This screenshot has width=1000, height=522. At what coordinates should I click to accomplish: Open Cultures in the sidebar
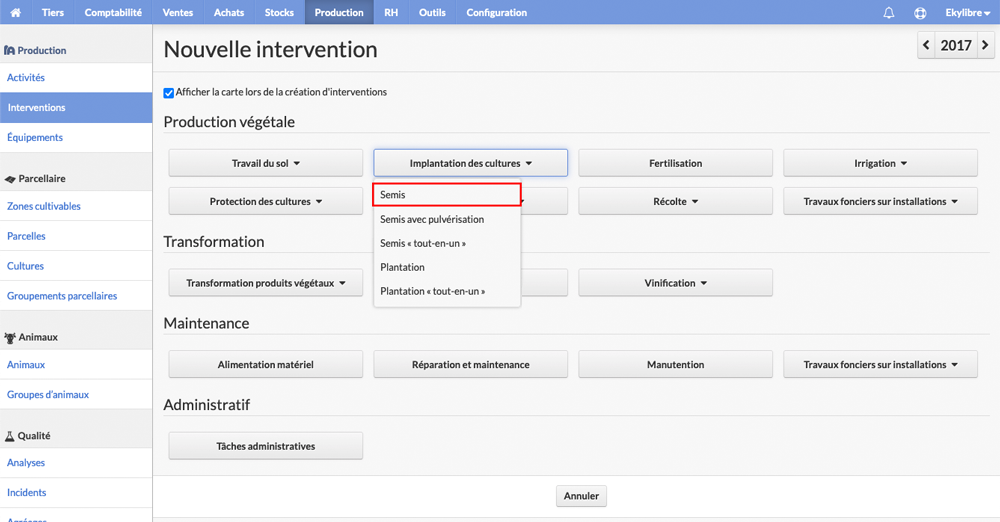coord(76,266)
